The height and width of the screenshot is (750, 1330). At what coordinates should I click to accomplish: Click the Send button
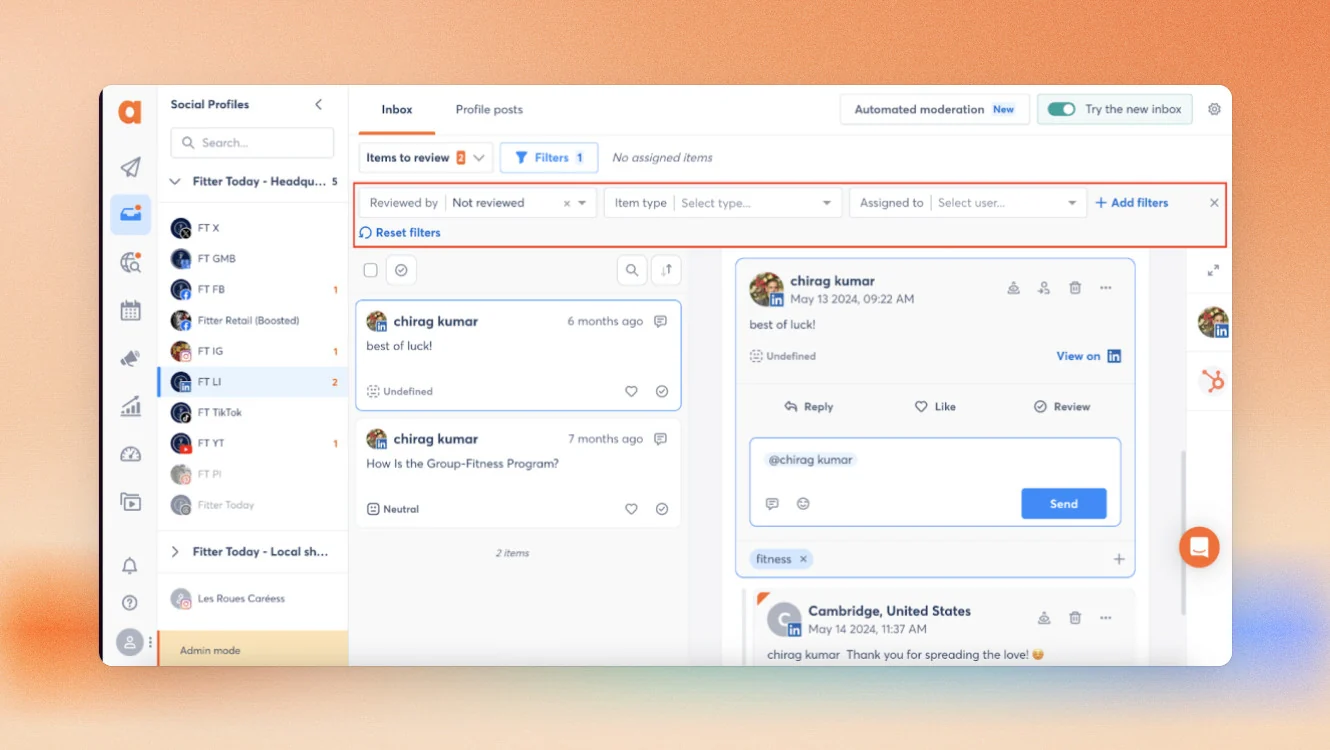click(1064, 504)
